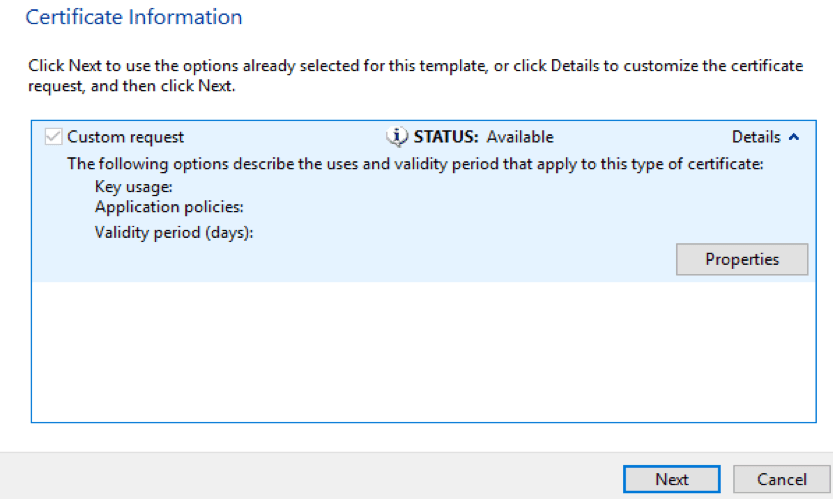Viewport: 833px width, 499px height.
Task: Click the options description sentence
Action: click(x=415, y=163)
